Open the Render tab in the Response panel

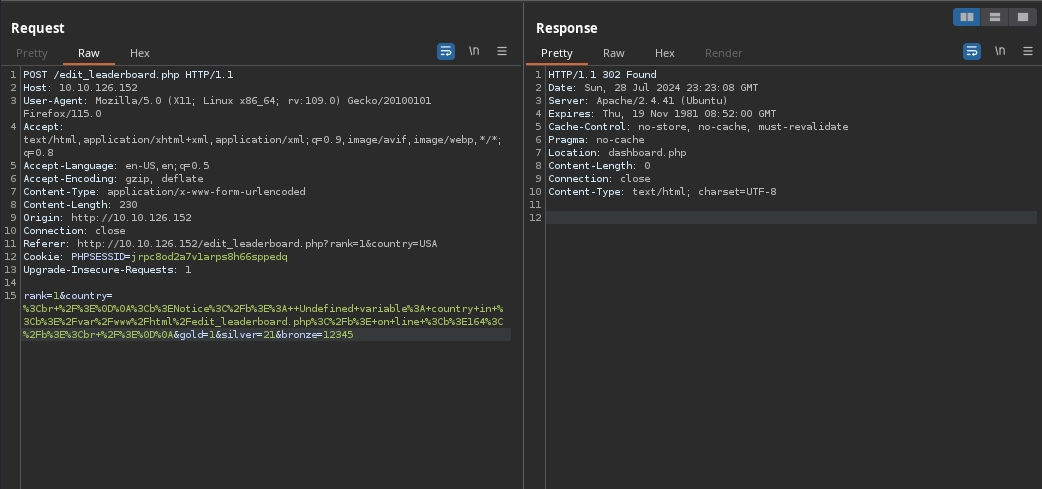(723, 53)
